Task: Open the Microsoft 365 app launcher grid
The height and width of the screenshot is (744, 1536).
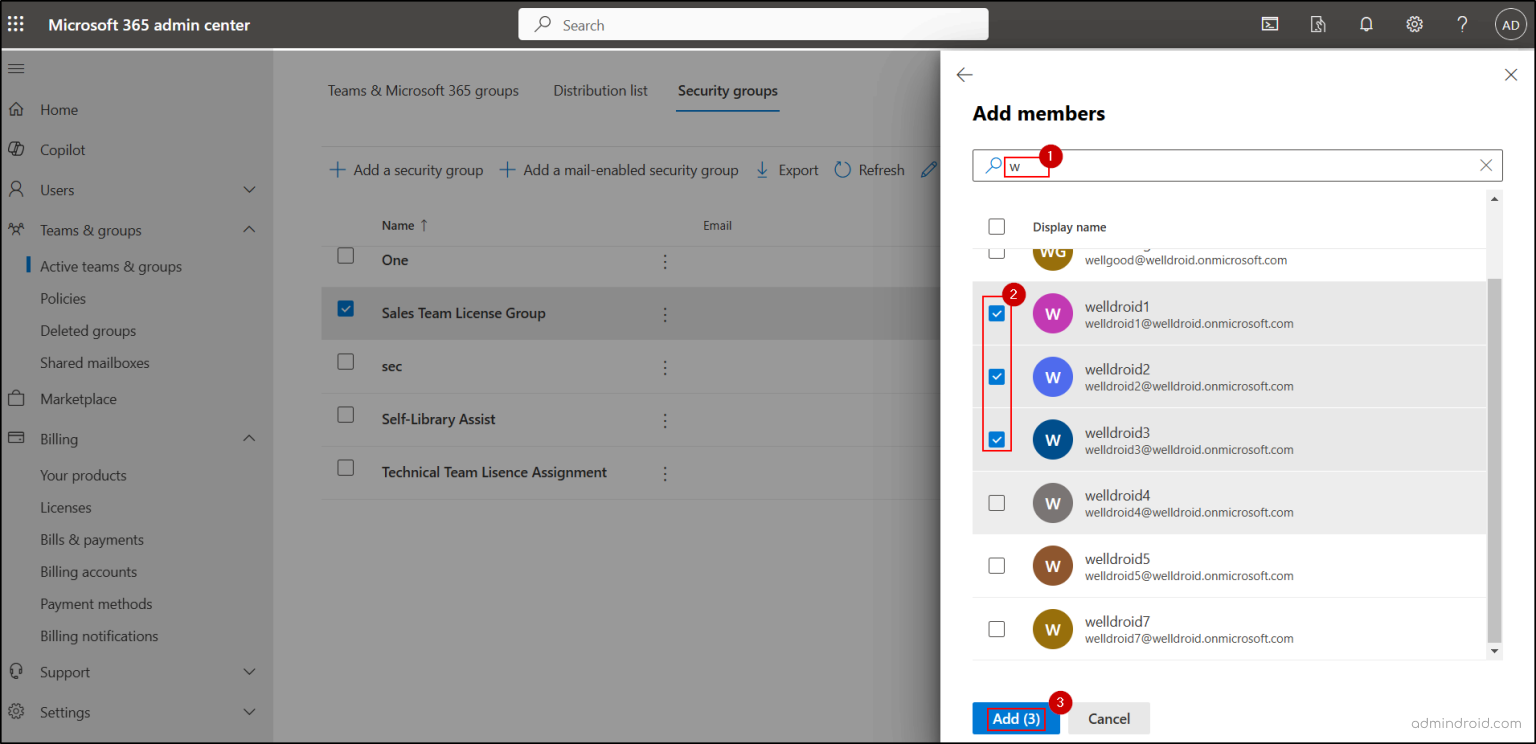Action: (15, 24)
